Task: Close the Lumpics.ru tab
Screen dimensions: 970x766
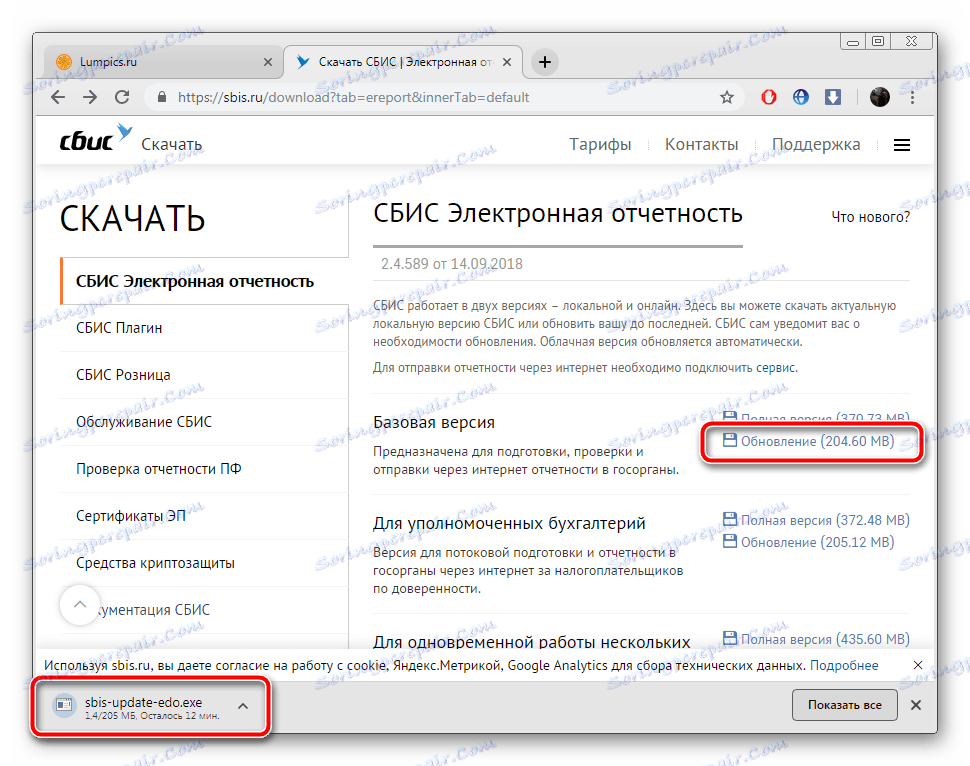Action: (268, 62)
